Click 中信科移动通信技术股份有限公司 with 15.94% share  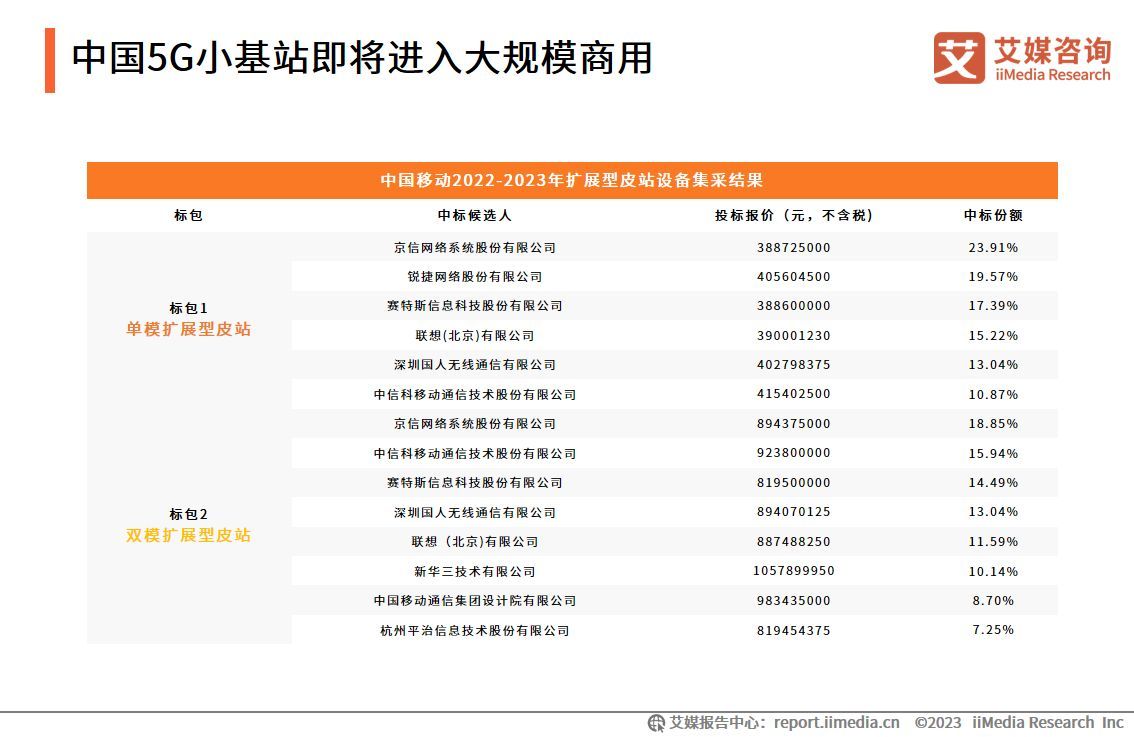coord(474,453)
